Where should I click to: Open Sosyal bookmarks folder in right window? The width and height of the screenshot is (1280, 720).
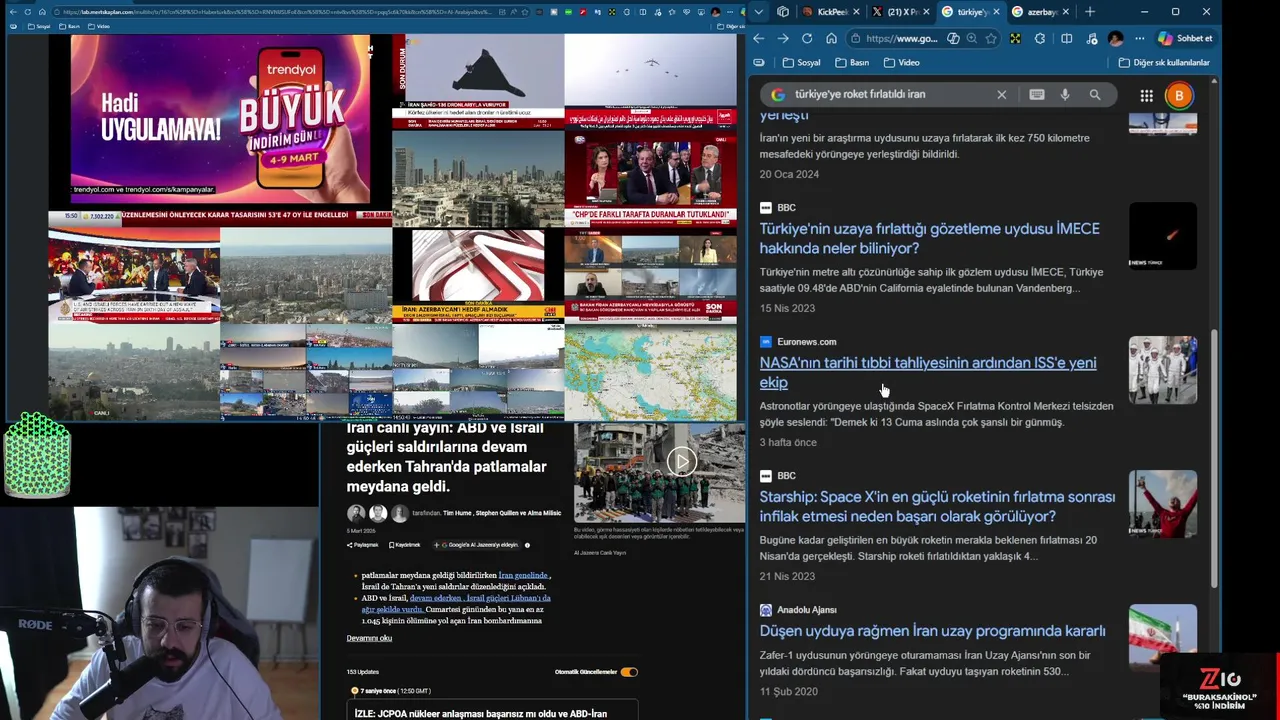pyautogui.click(x=801, y=62)
